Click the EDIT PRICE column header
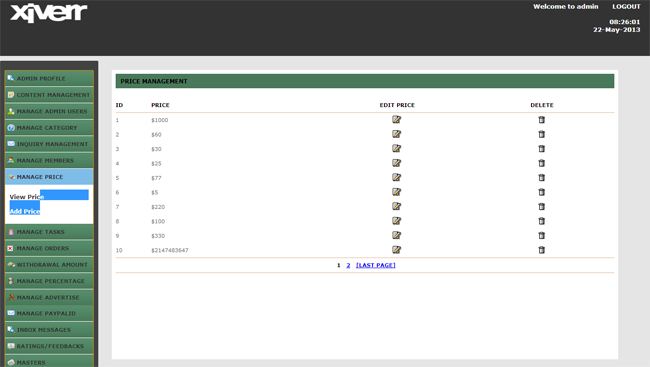The height and width of the screenshot is (367, 650). 397,105
